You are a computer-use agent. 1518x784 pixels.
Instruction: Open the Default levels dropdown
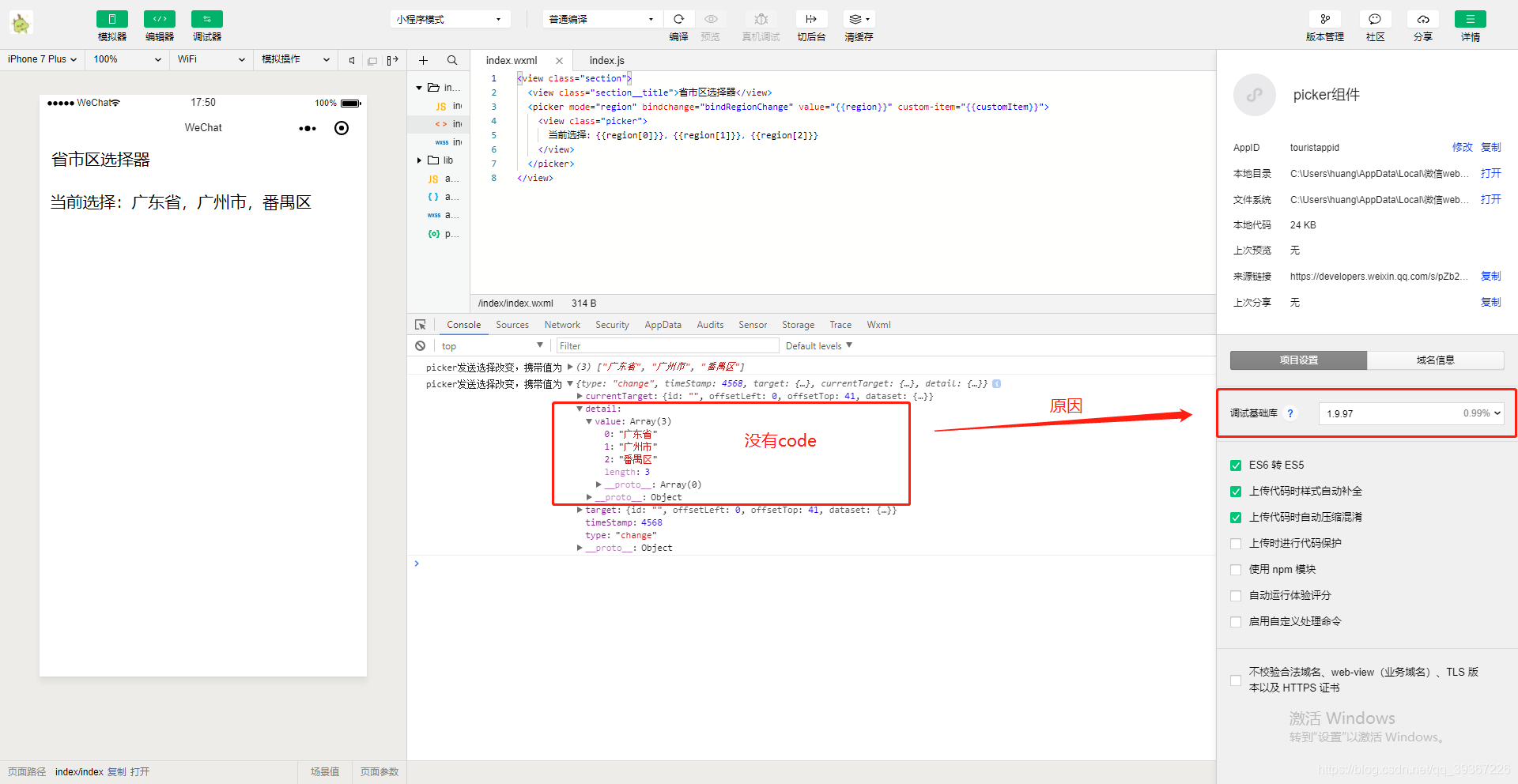click(819, 346)
